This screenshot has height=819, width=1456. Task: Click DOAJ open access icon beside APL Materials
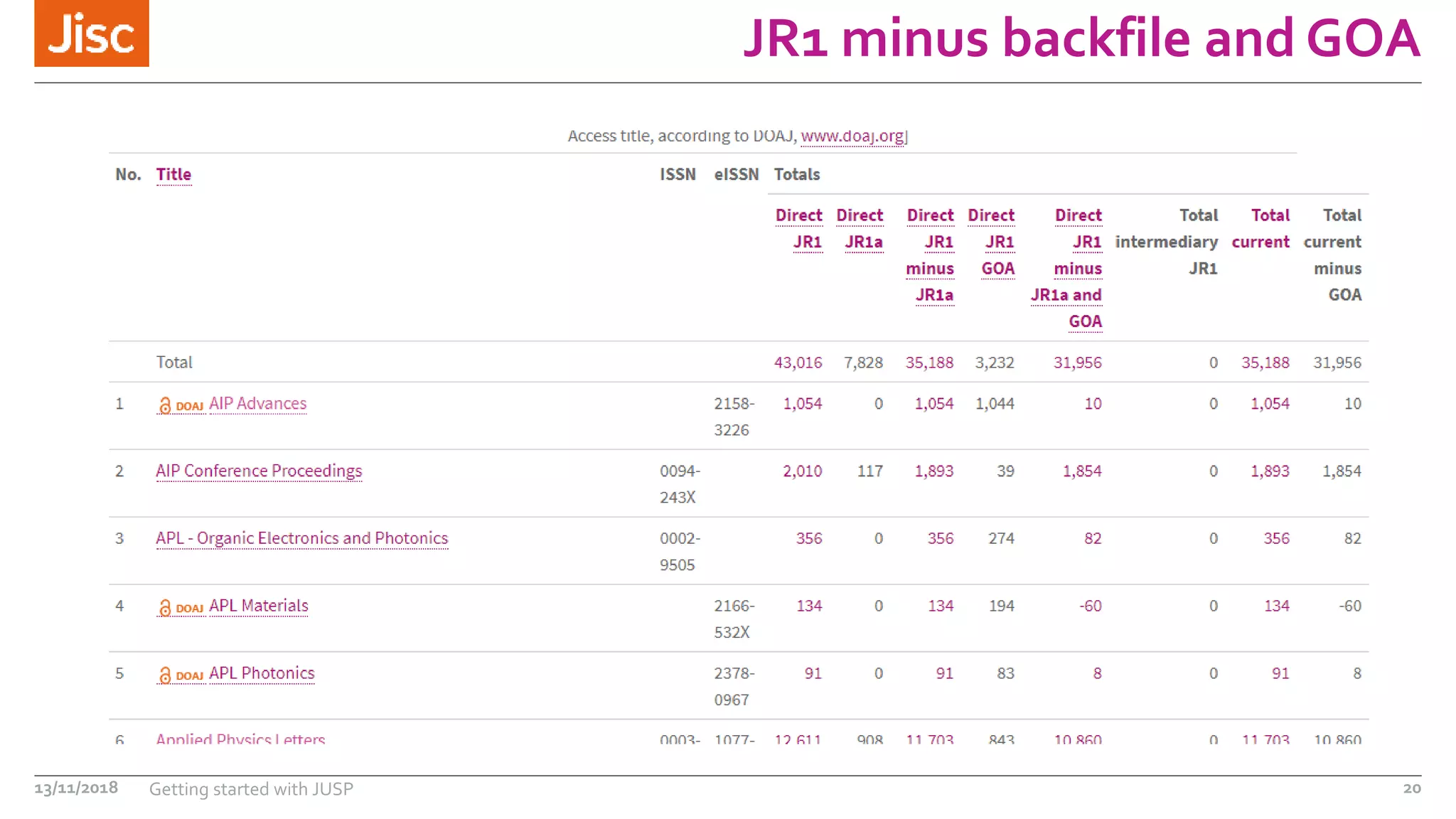181,607
